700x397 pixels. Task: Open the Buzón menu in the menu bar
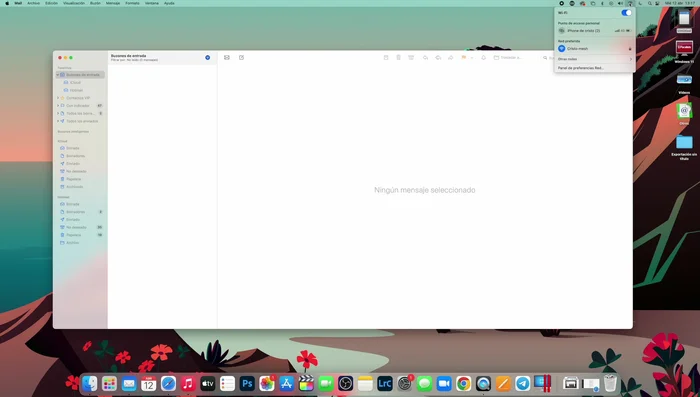95,3
